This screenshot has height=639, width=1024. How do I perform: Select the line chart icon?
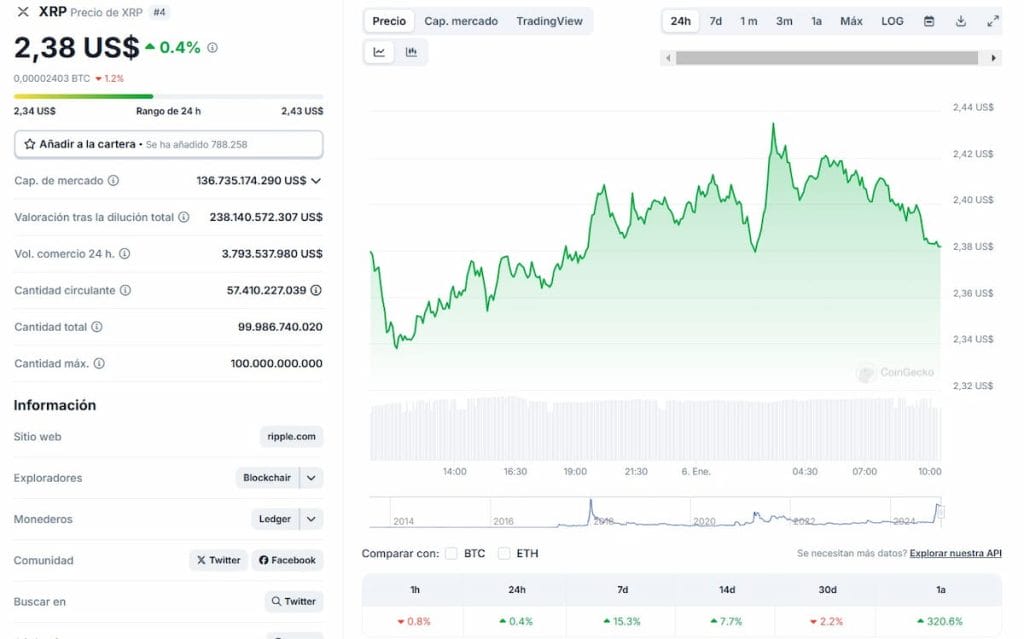click(x=378, y=52)
